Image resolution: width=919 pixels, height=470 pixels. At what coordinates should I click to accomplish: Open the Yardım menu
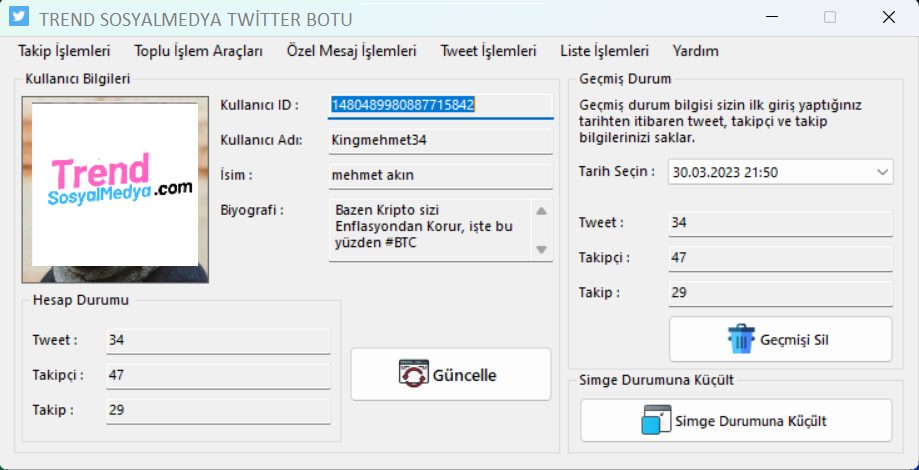[695, 51]
